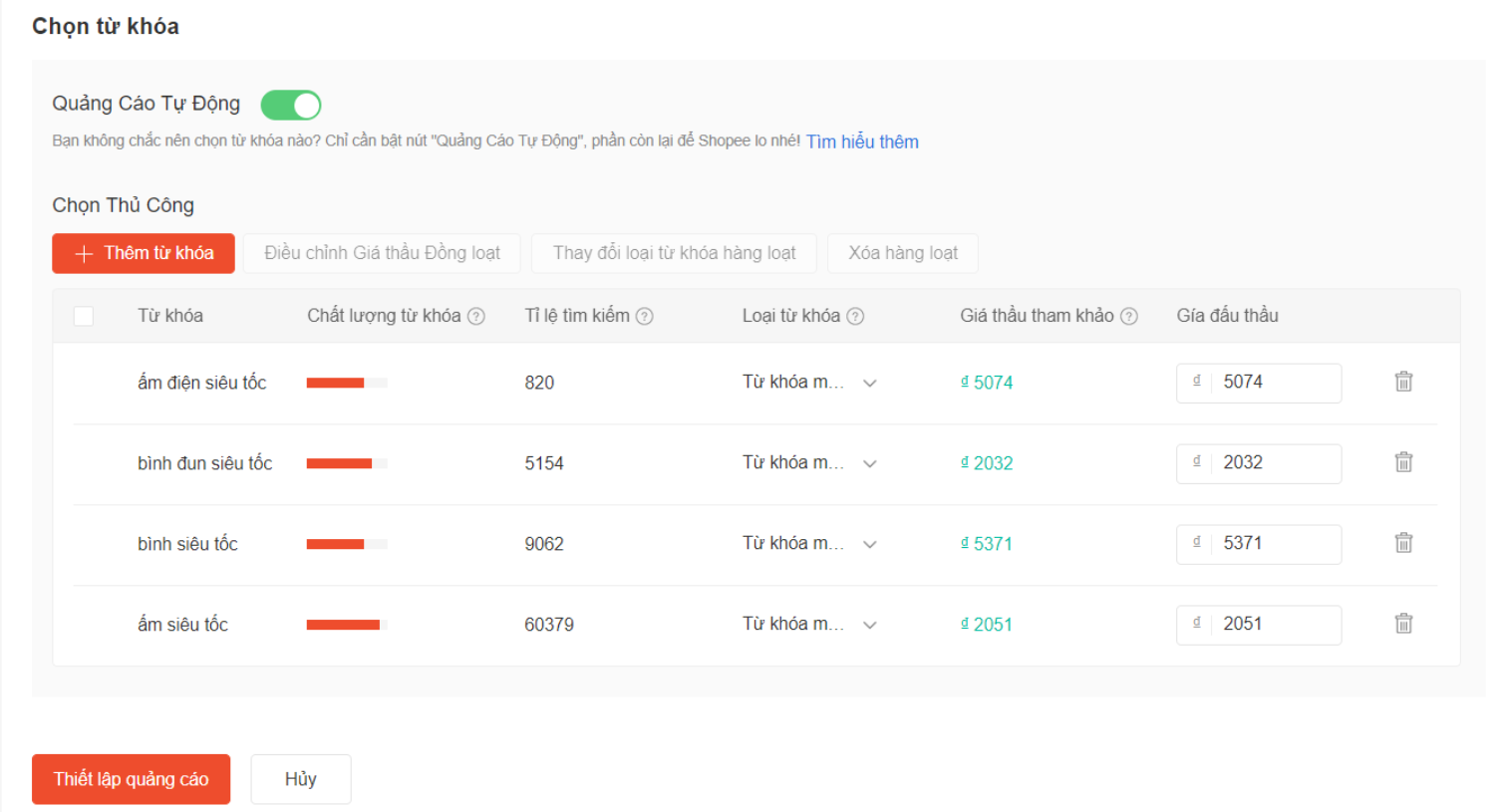Click the "Giá đấu thầu" column header
The width and height of the screenshot is (1512, 812).
point(1227,316)
